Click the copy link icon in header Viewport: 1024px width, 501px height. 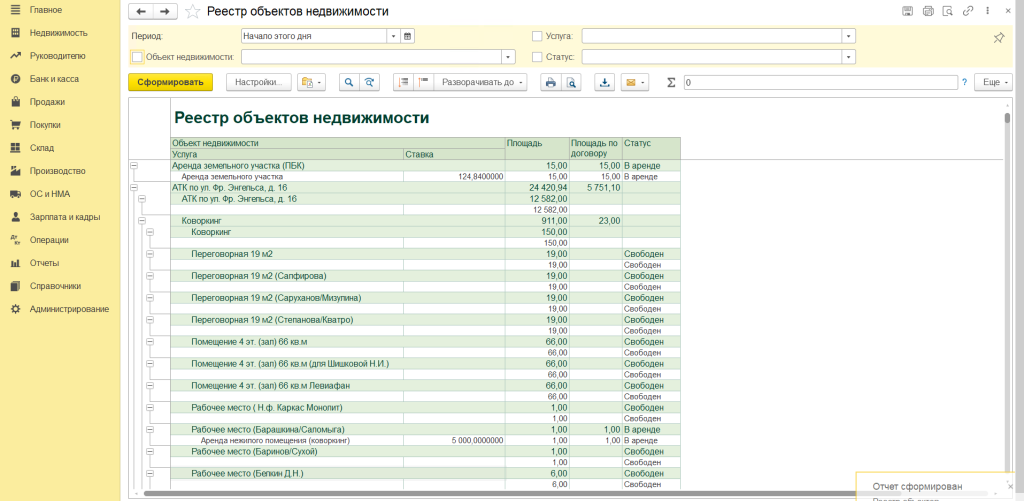point(968,11)
